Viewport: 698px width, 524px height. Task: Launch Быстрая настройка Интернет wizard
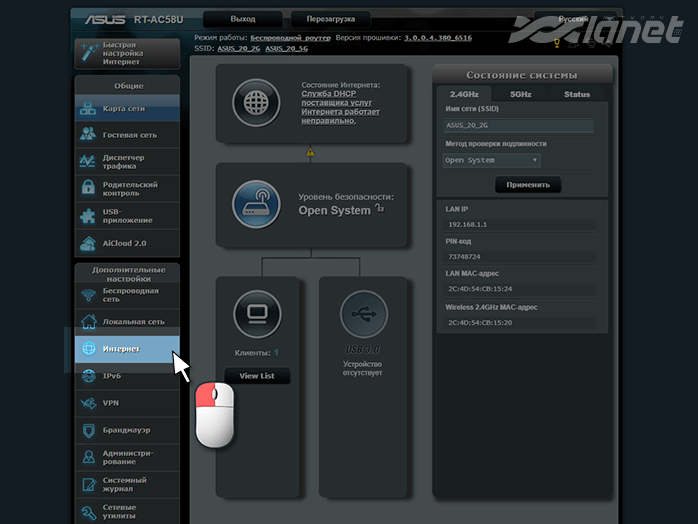127,53
